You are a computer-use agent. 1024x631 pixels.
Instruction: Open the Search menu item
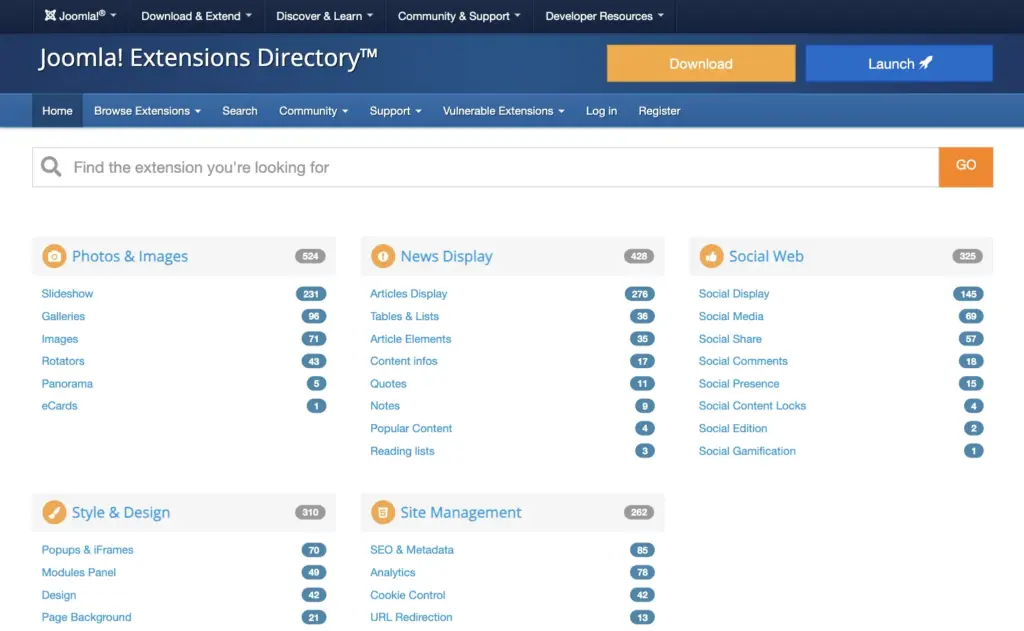(240, 111)
